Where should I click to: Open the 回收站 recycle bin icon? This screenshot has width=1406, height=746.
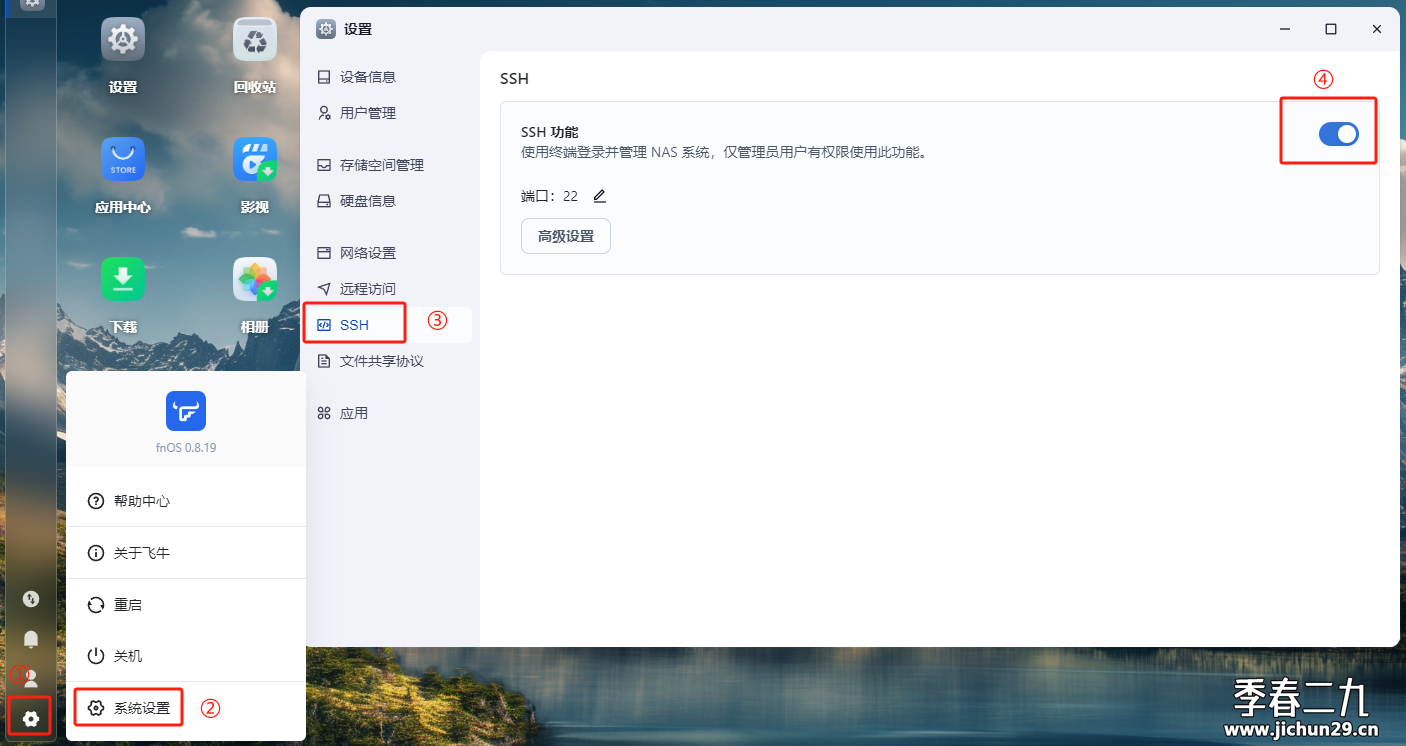pyautogui.click(x=255, y=41)
